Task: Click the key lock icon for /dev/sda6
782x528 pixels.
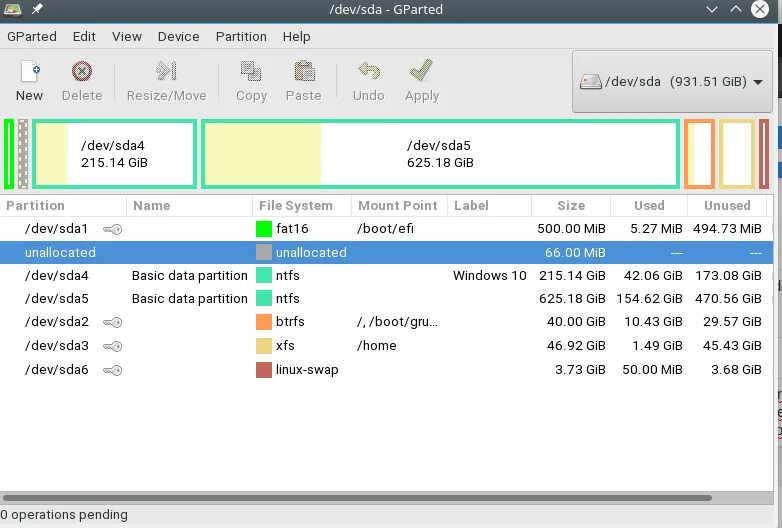Action: click(113, 370)
